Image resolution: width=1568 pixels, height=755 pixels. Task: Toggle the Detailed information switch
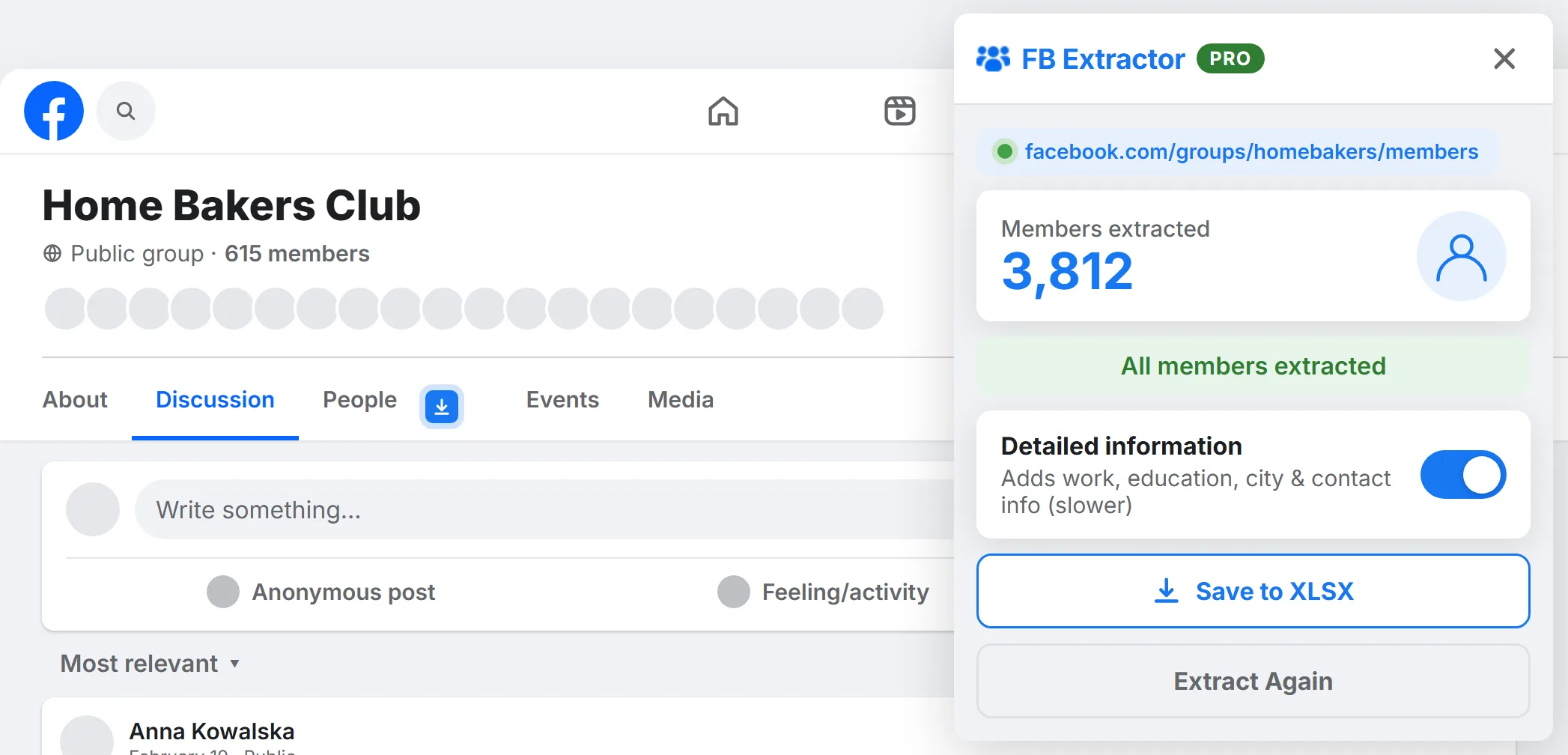click(1463, 475)
